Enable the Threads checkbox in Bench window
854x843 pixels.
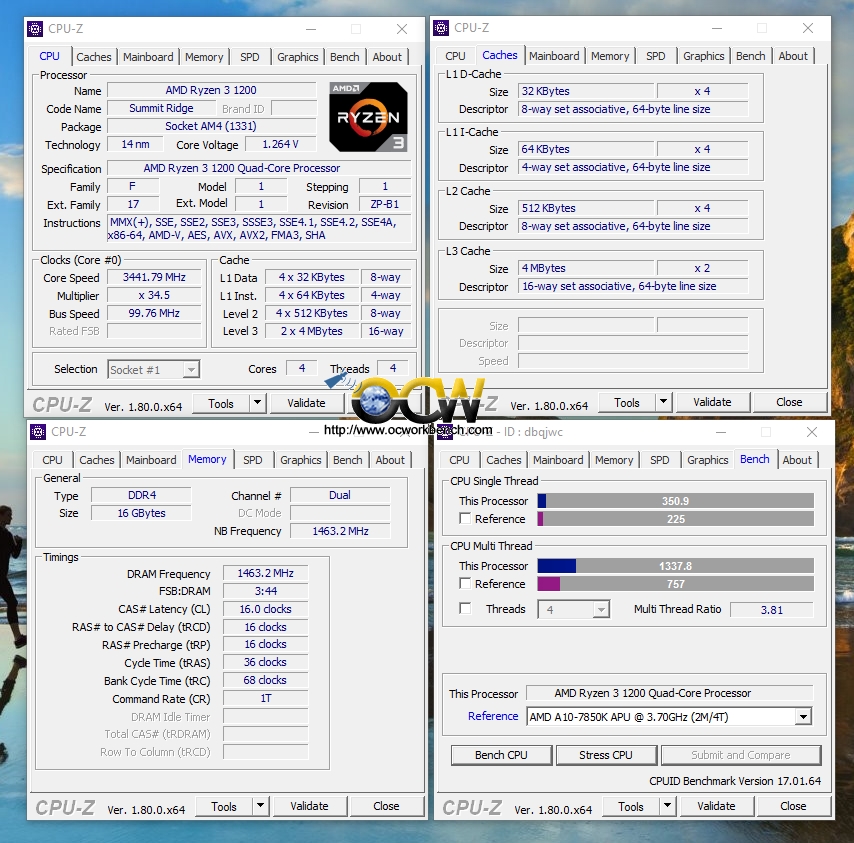465,608
